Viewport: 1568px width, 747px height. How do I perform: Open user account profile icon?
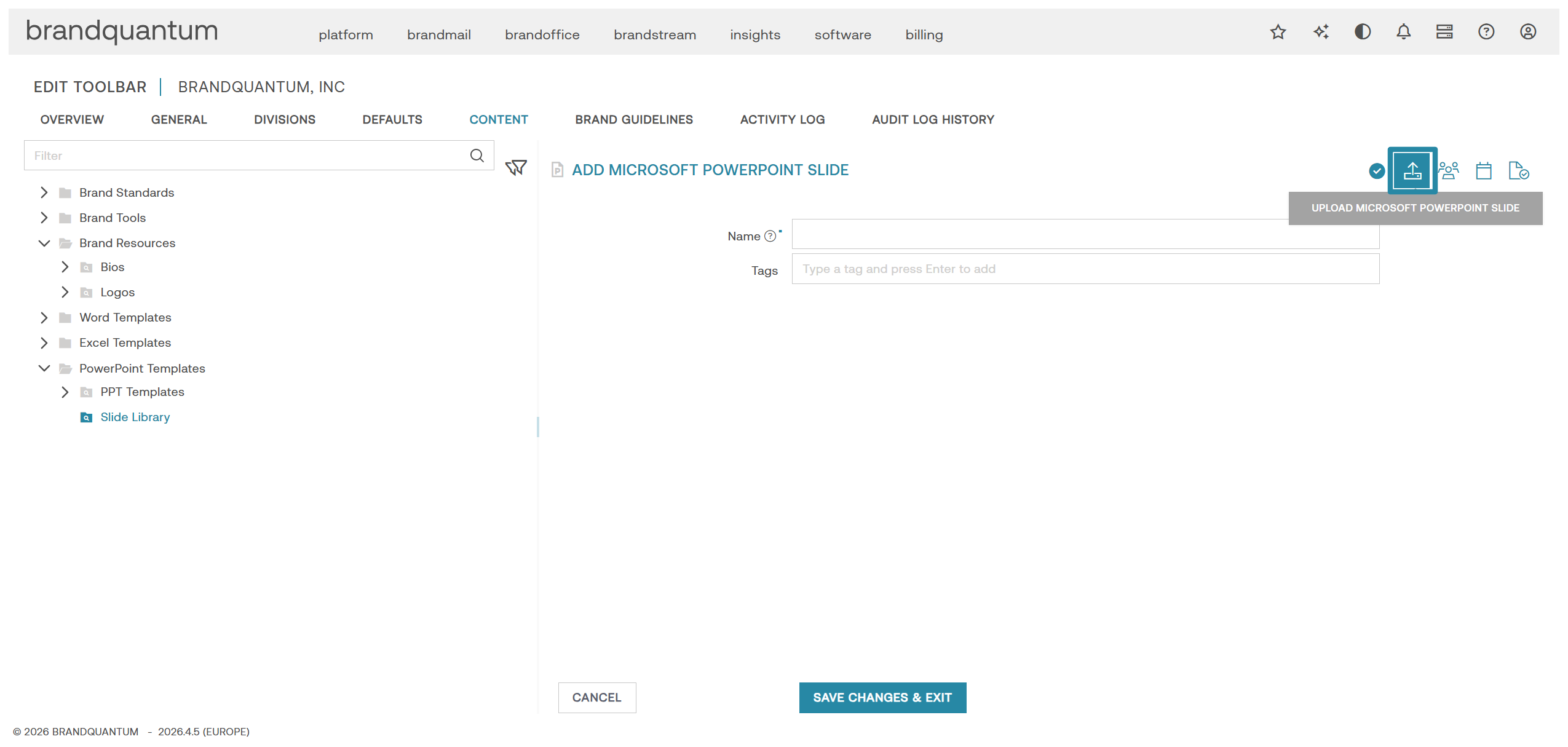[1528, 32]
